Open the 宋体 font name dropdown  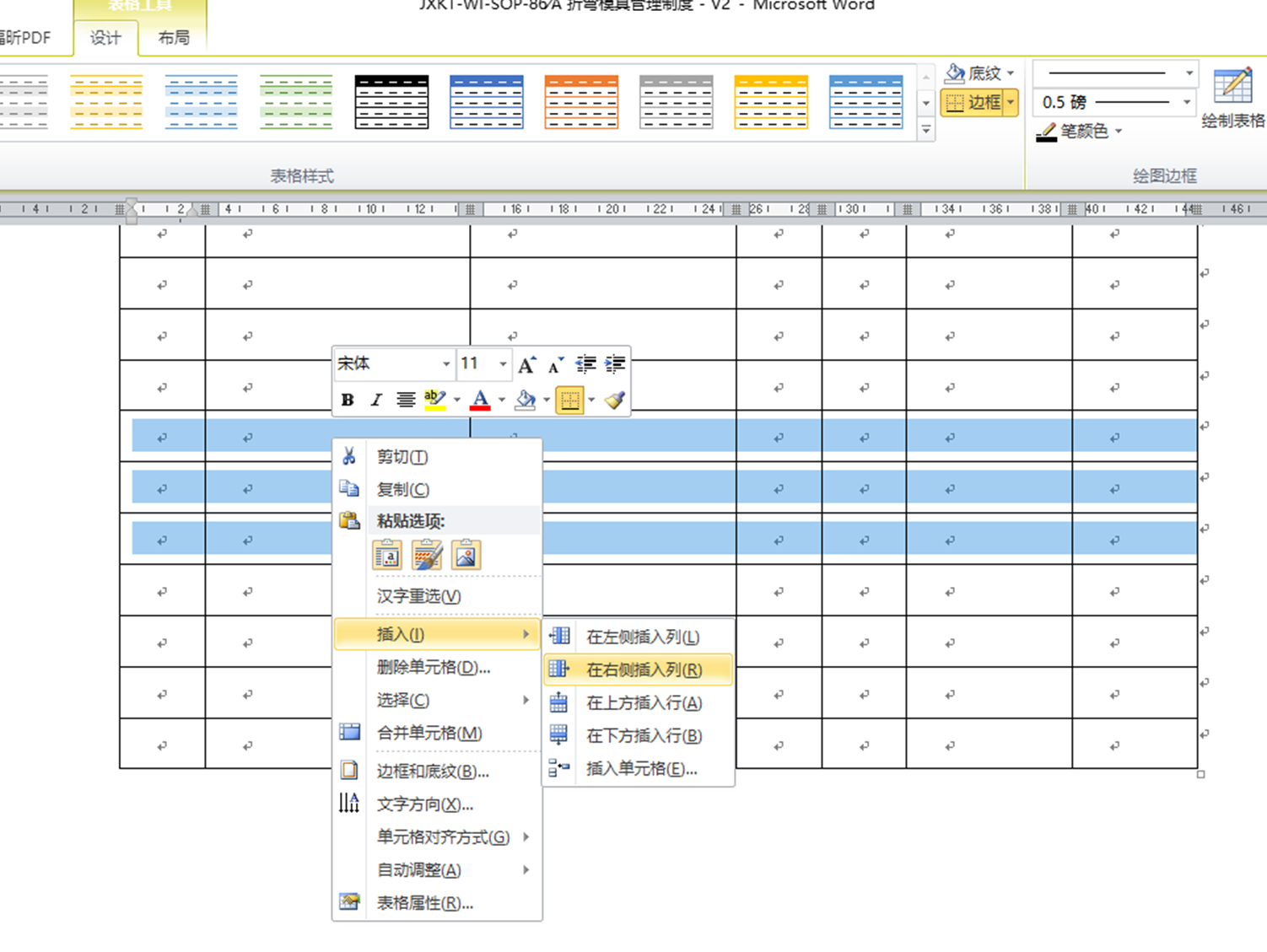point(446,364)
